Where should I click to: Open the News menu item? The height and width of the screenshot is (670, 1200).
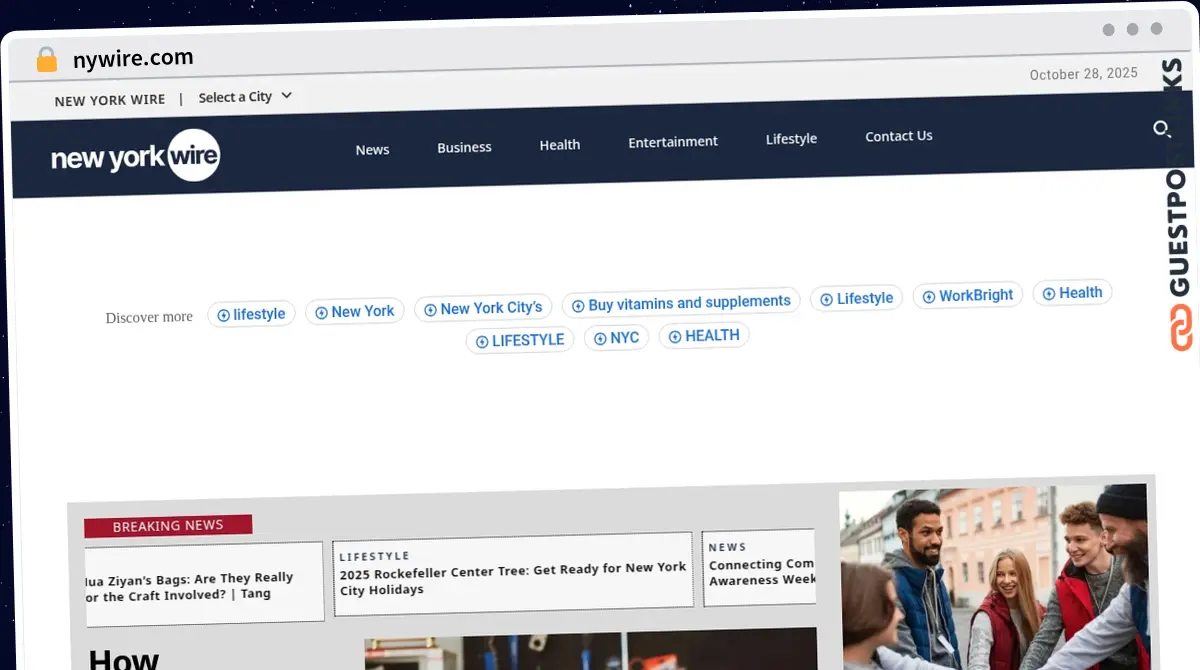pyautogui.click(x=372, y=150)
